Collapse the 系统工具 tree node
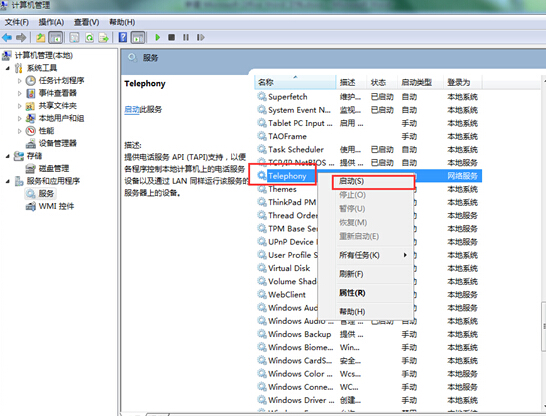546x416 pixels. pyautogui.click(x=8, y=68)
